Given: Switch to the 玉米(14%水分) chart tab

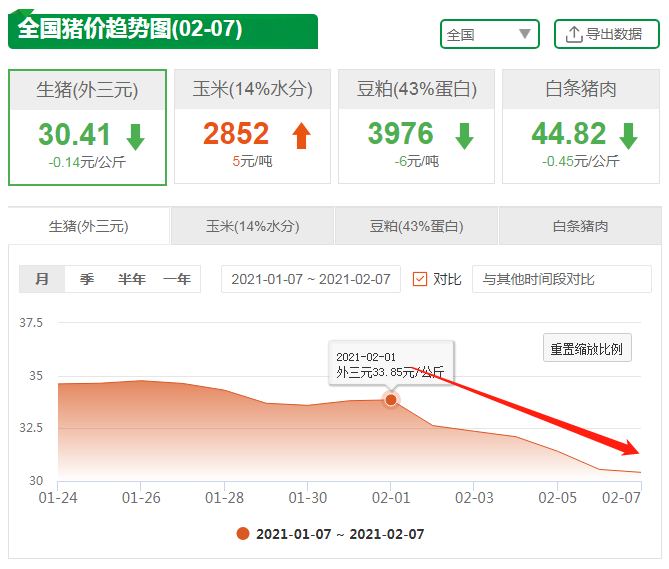Looking at the screenshot, I should [253, 226].
